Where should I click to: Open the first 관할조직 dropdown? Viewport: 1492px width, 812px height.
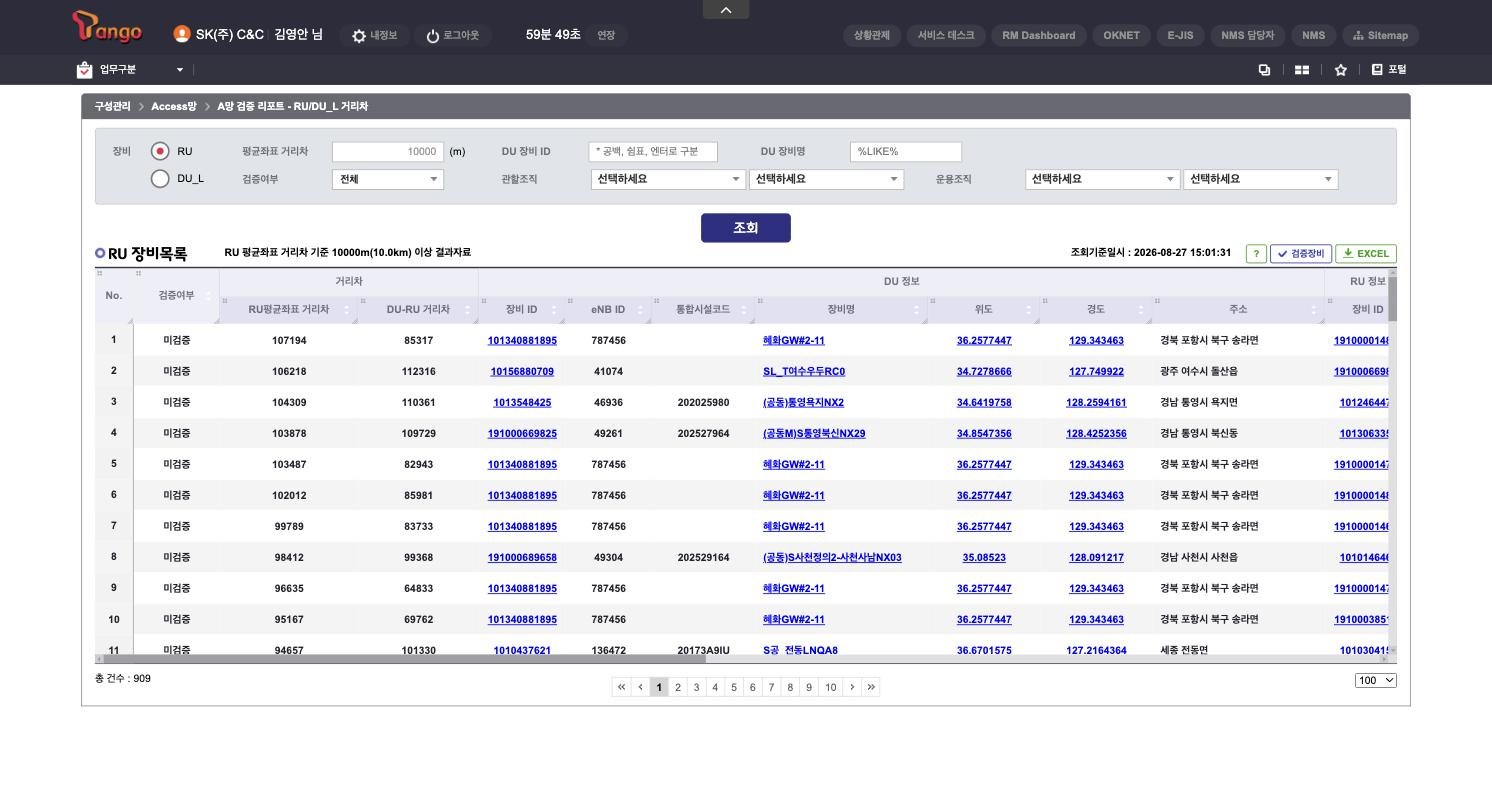[x=667, y=179]
